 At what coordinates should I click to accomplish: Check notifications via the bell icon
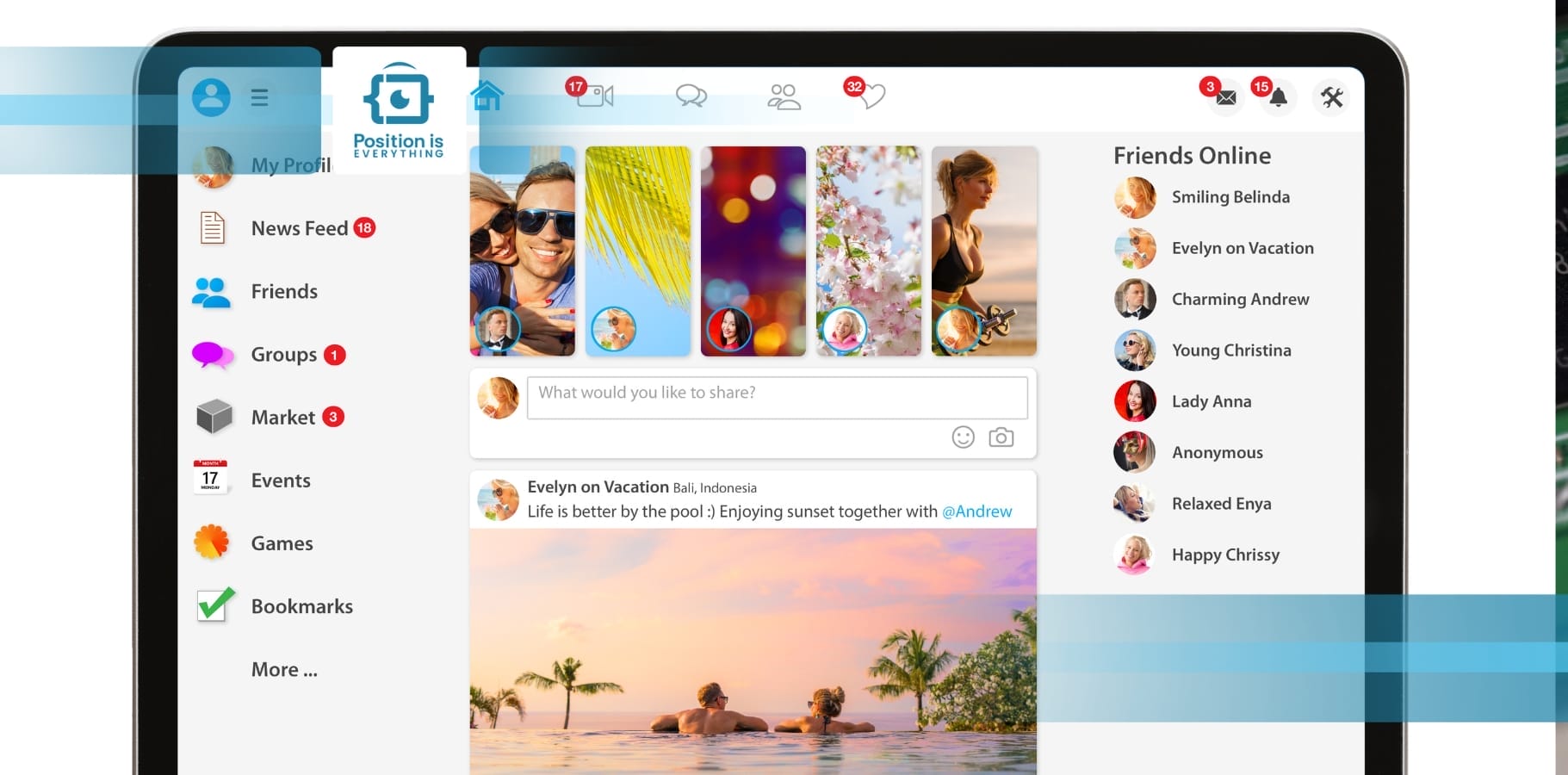point(1279,98)
